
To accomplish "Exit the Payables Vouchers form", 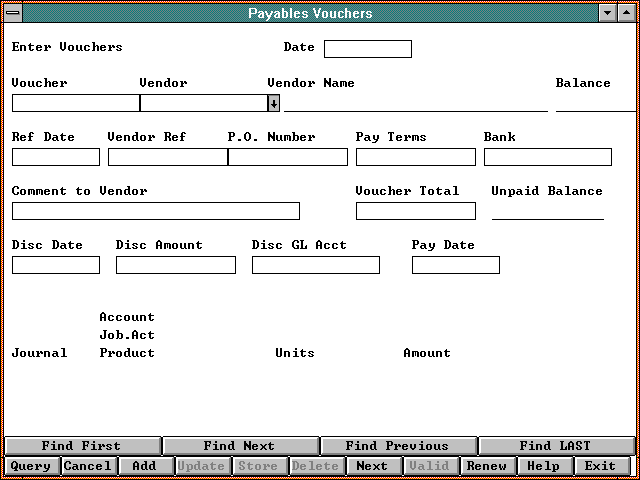I will tap(600, 466).
